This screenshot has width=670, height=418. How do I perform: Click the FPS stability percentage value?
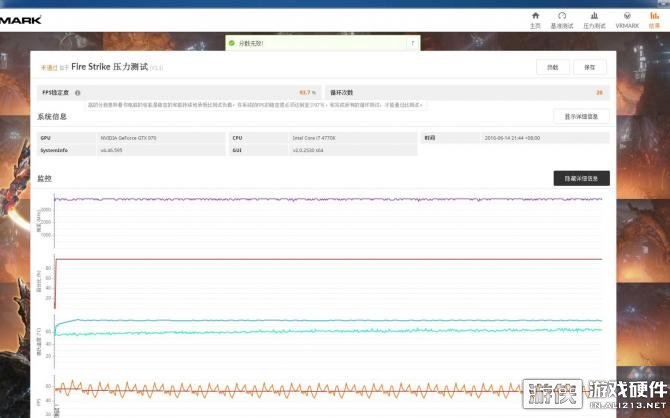coord(307,92)
